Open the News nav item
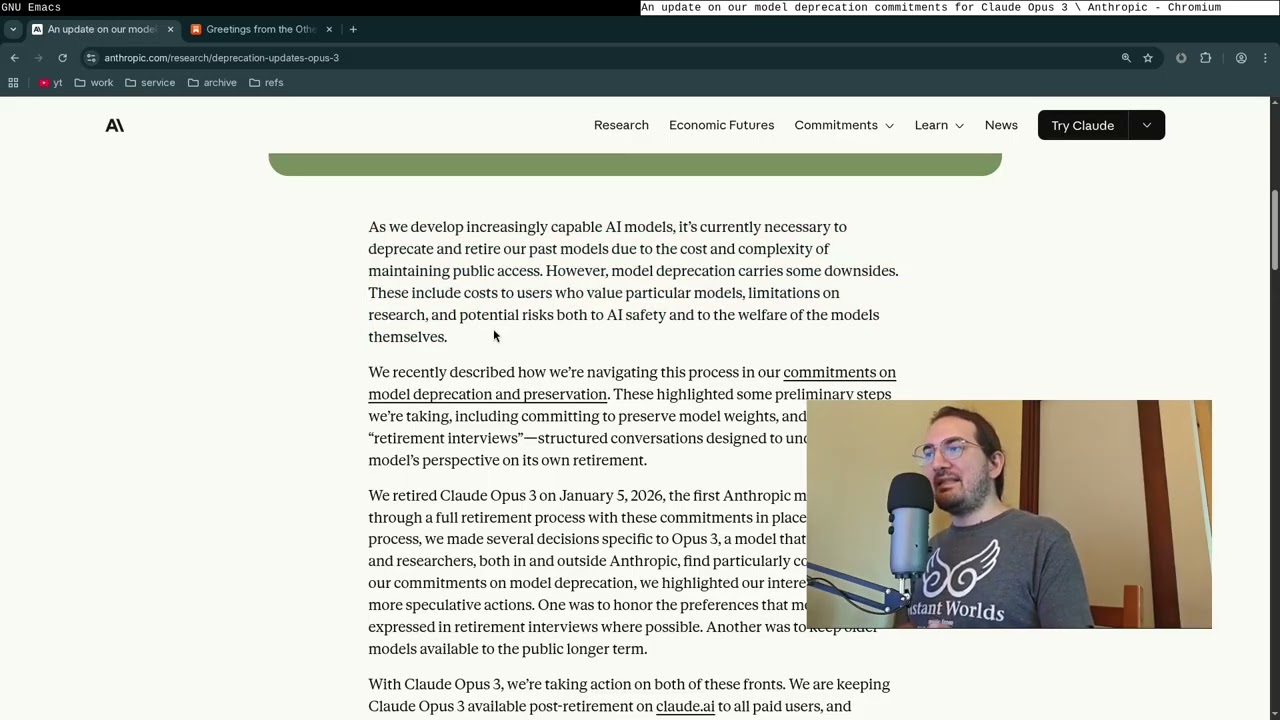 (x=1001, y=125)
